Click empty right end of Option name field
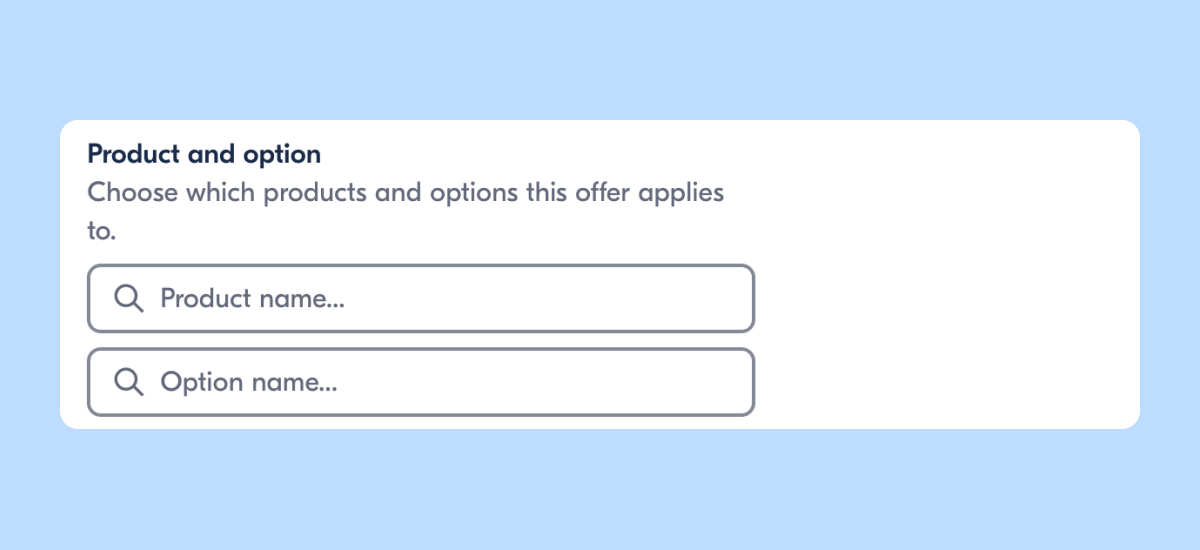 700,382
